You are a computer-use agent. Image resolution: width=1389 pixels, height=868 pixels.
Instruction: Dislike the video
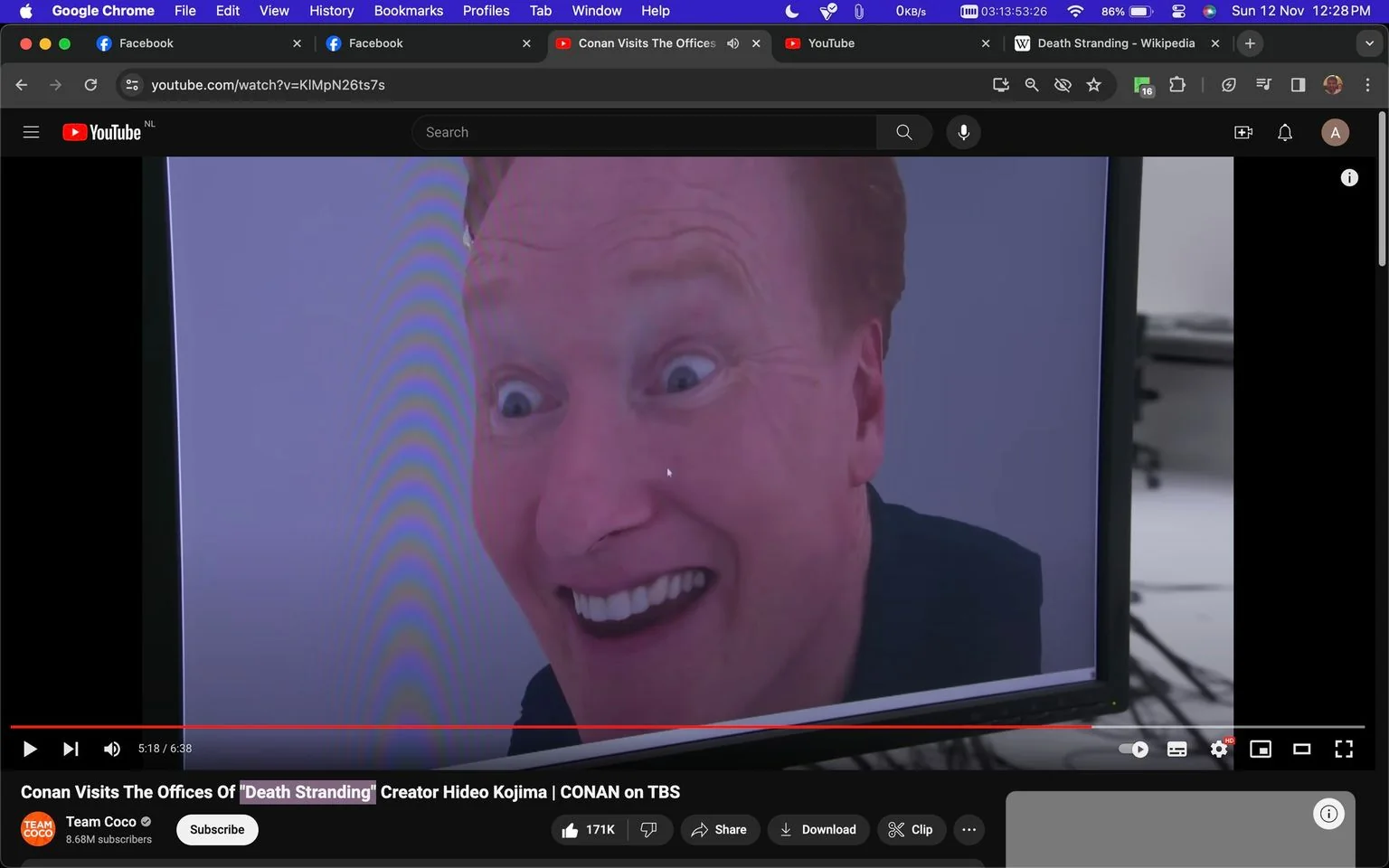648,830
